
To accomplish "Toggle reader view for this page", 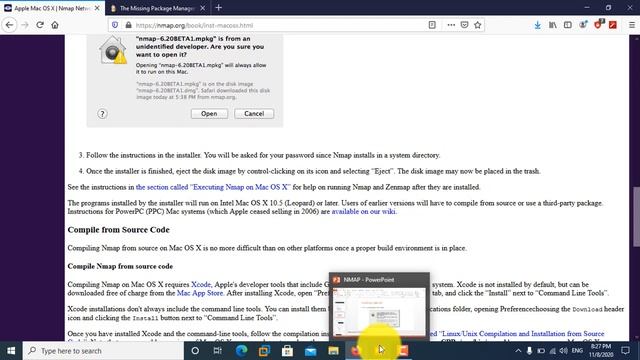I will (x=432, y=25).
